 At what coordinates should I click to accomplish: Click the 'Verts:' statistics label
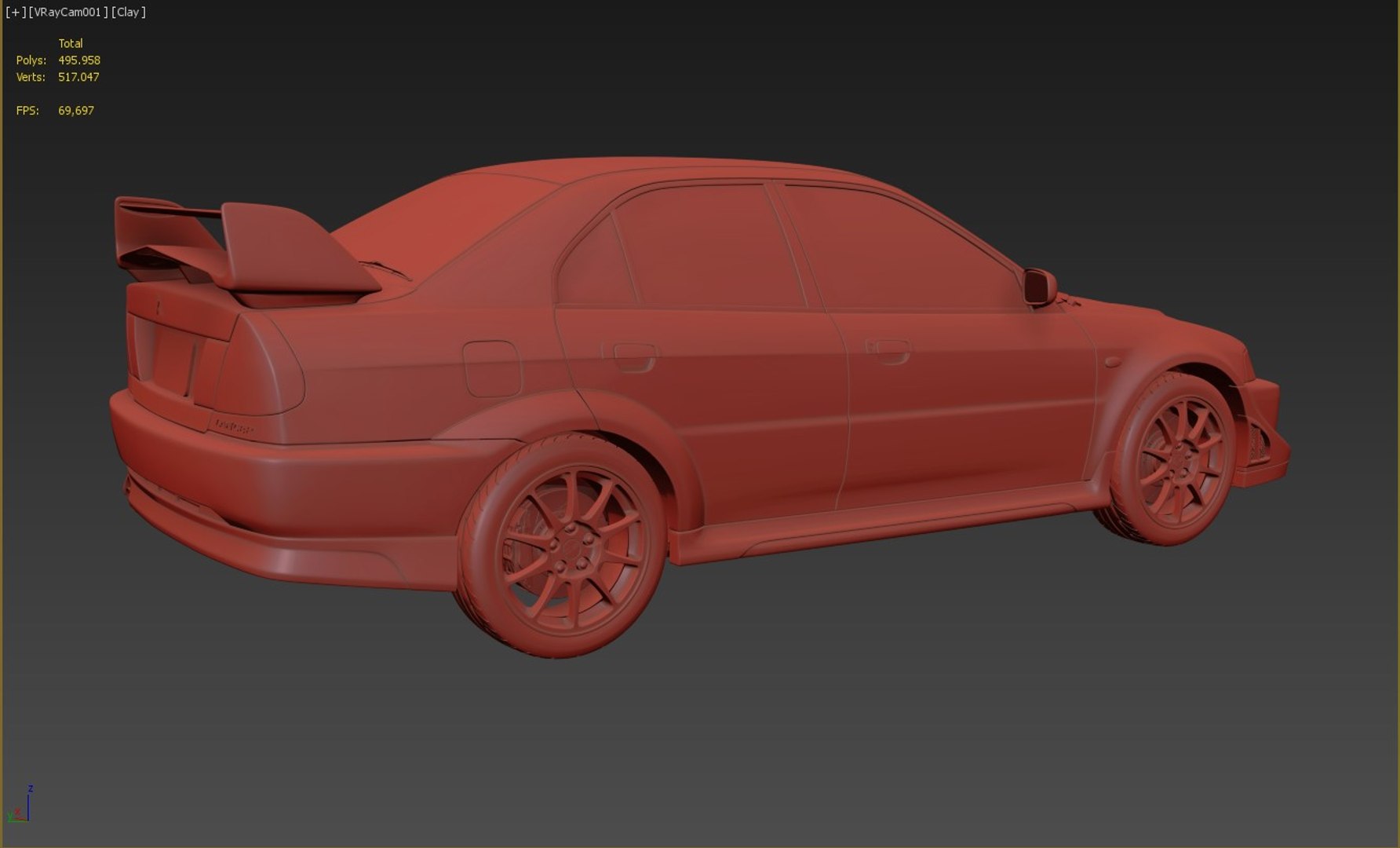pyautogui.click(x=31, y=77)
